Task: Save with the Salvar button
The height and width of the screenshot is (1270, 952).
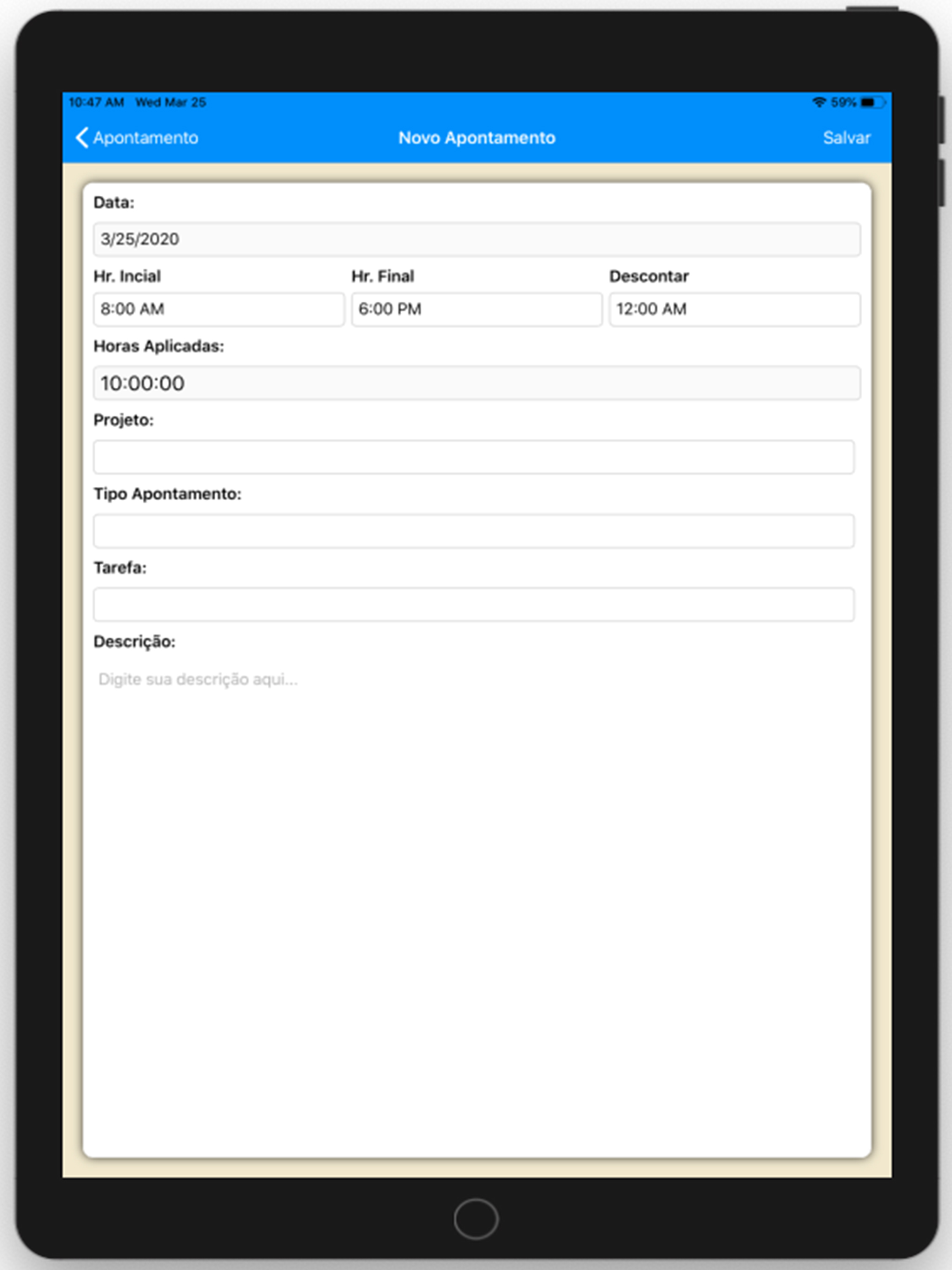Action: (x=846, y=138)
